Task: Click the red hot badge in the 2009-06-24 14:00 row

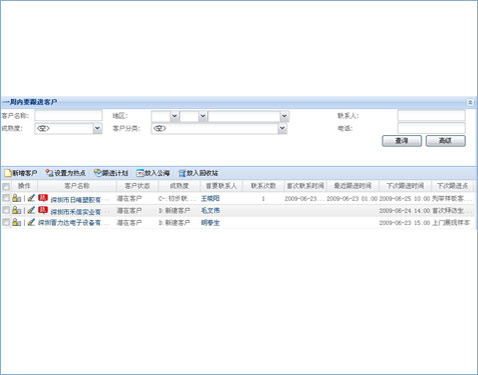Action: click(x=43, y=210)
